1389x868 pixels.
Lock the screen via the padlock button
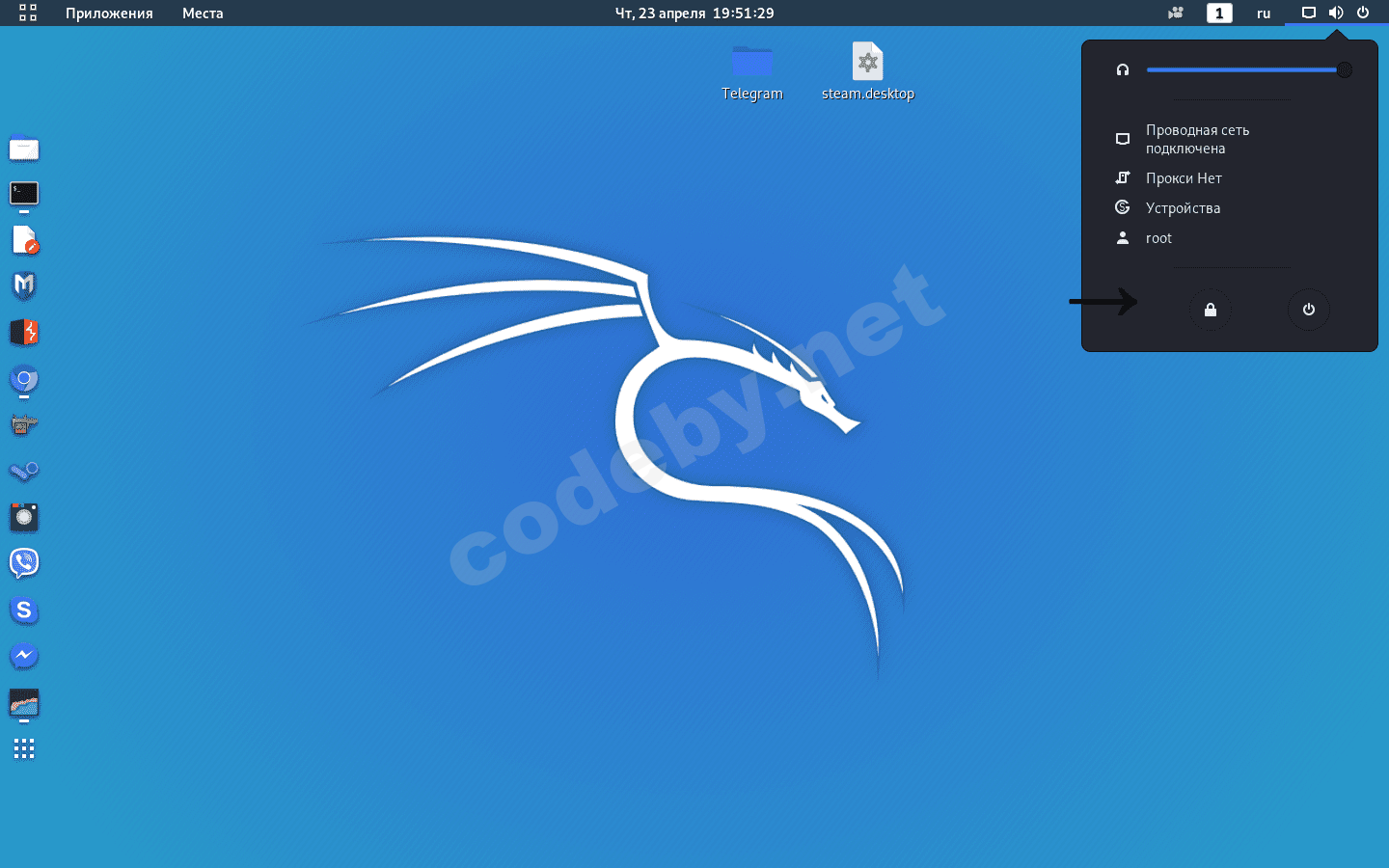1211,310
